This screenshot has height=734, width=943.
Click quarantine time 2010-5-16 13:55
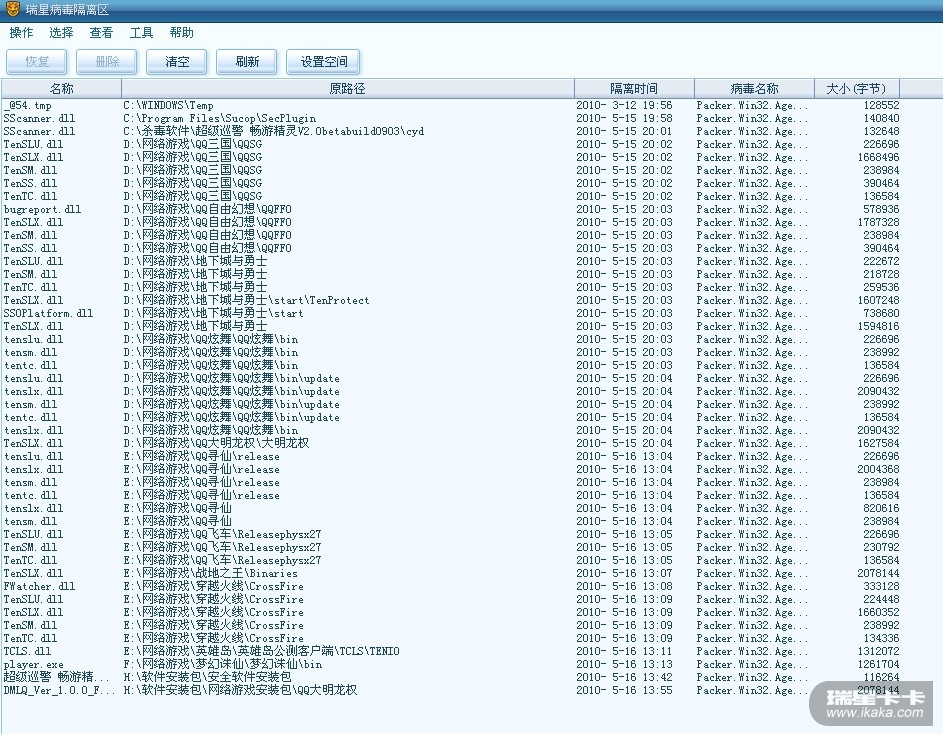click(x=624, y=690)
